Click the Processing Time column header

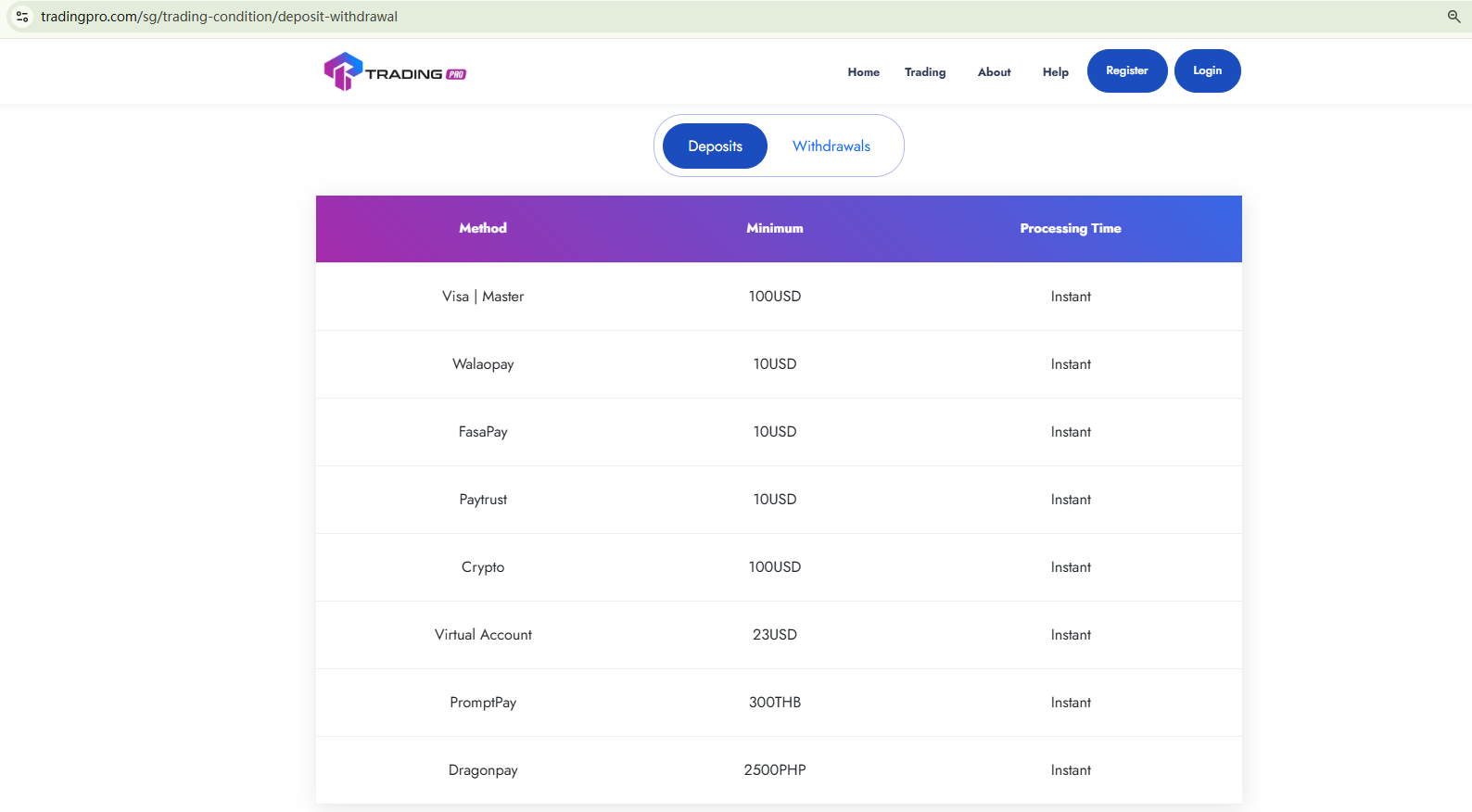click(x=1071, y=228)
